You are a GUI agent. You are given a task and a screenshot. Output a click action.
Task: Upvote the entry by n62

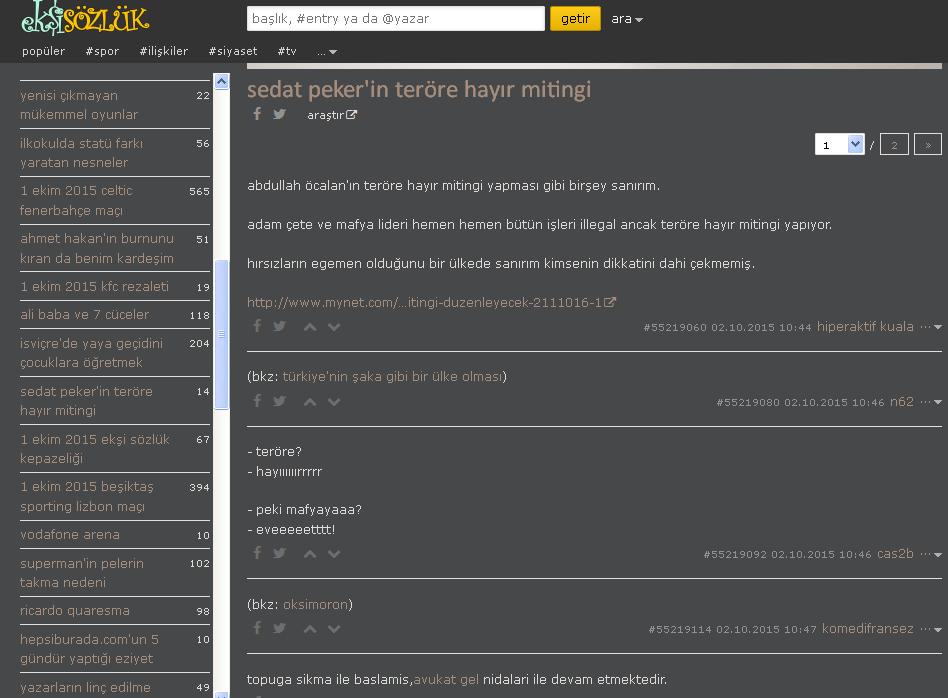310,401
